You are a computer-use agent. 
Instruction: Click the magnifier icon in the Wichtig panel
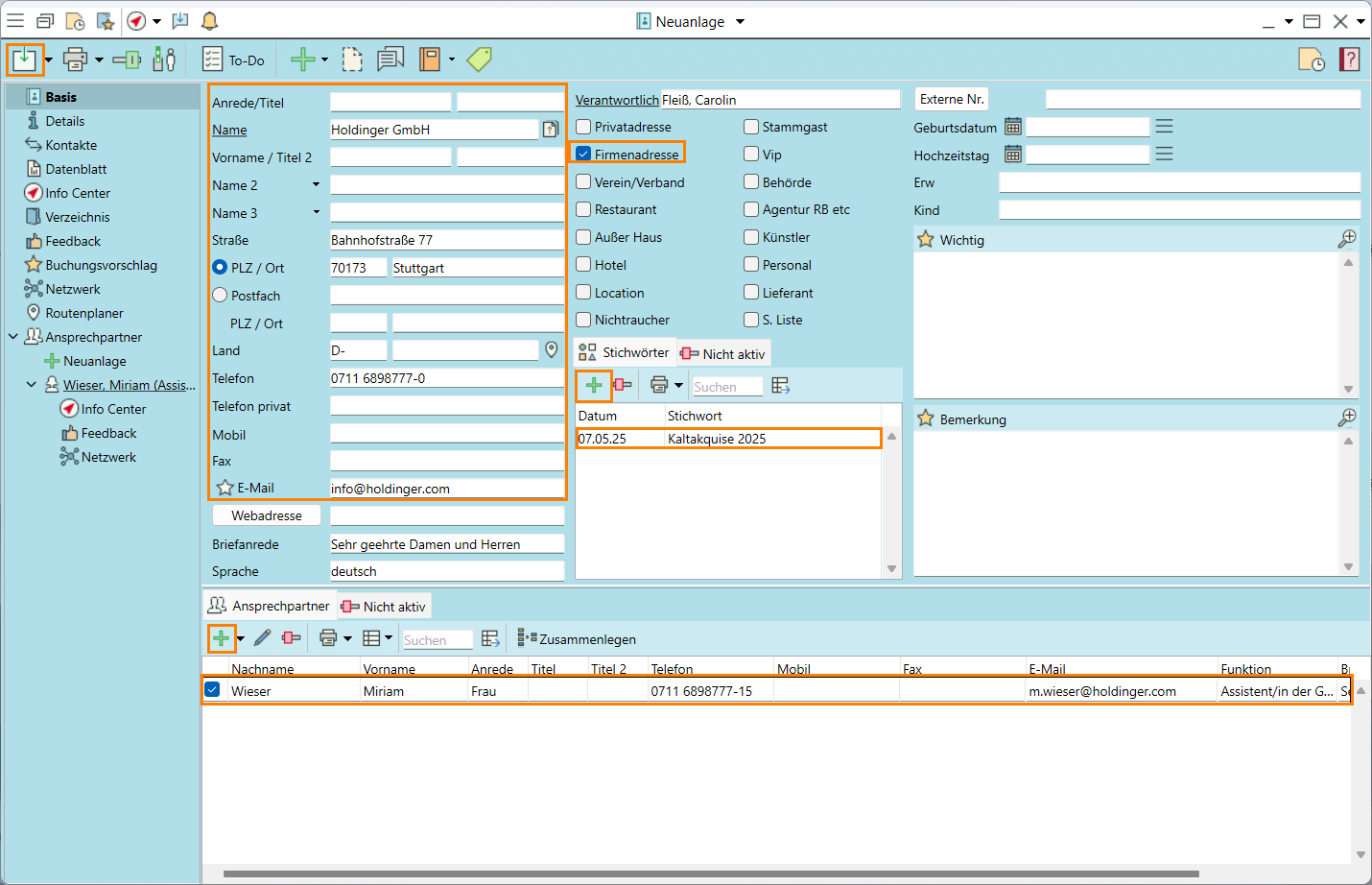click(x=1347, y=239)
